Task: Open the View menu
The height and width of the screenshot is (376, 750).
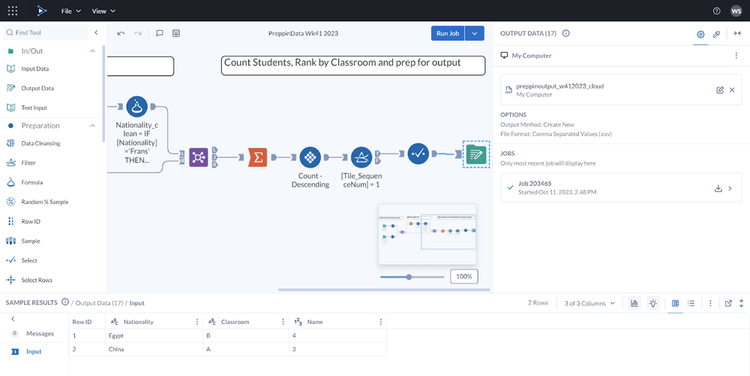Action: coord(103,11)
